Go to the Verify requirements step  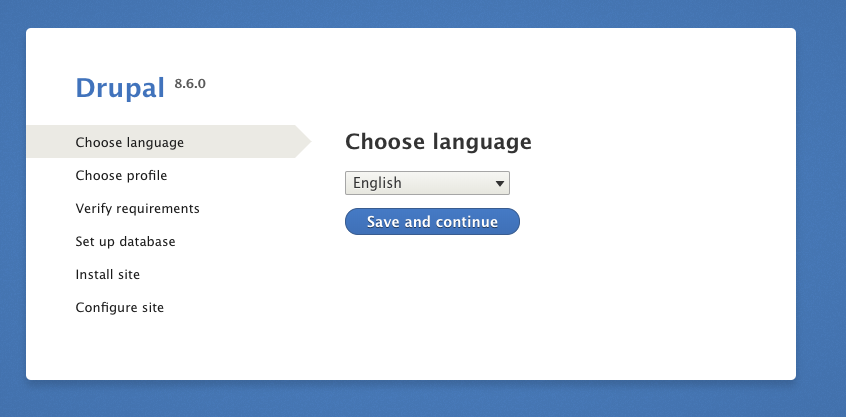138,208
